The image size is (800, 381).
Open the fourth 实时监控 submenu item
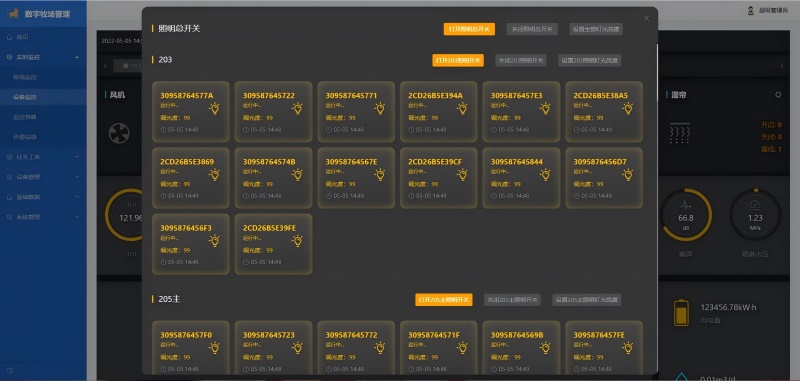click(x=43, y=137)
